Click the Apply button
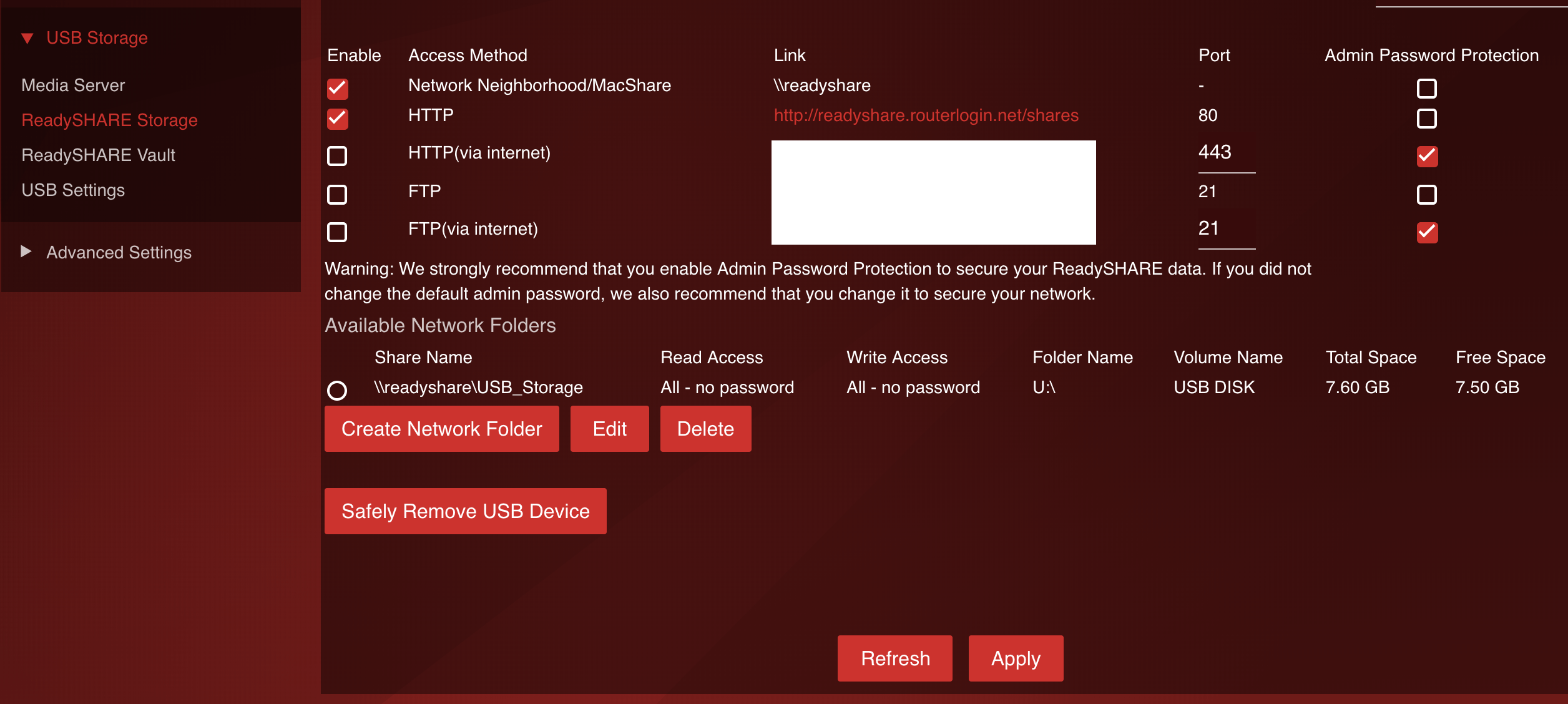 click(x=1016, y=658)
